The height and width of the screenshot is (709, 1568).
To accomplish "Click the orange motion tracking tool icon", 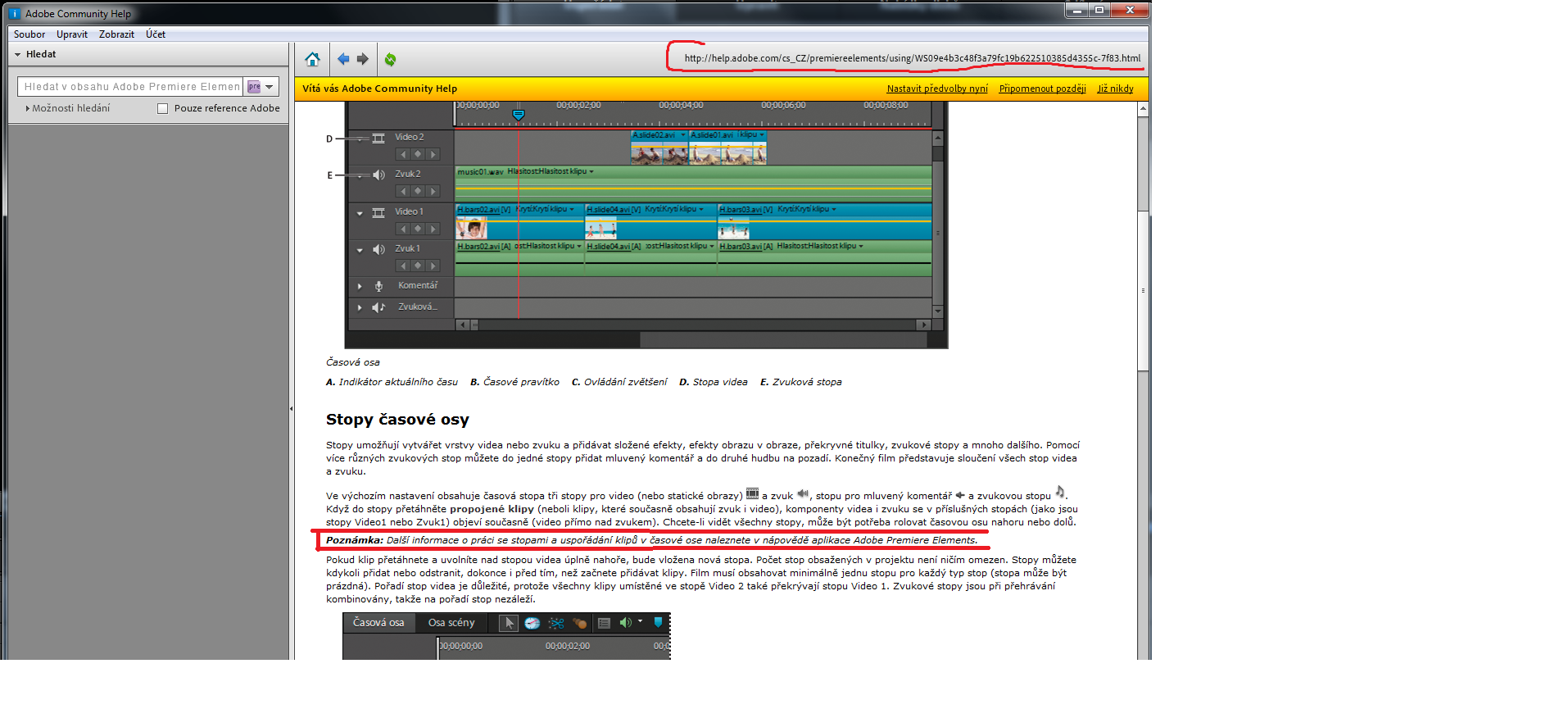I will (580, 623).
